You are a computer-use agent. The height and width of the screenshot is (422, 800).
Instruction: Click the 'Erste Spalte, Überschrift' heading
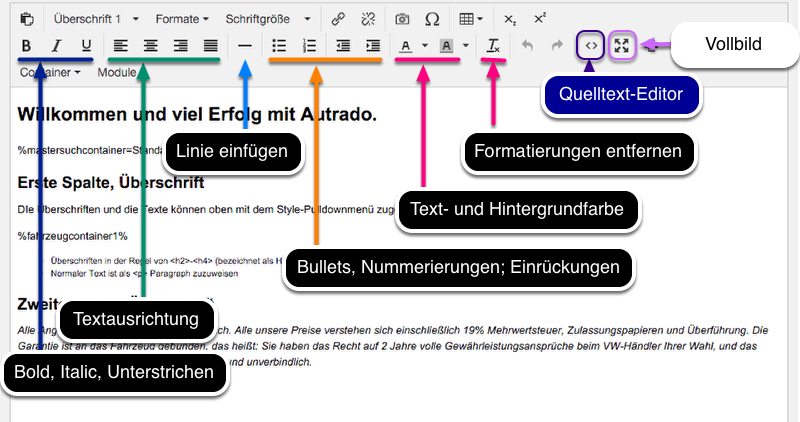[111, 183]
